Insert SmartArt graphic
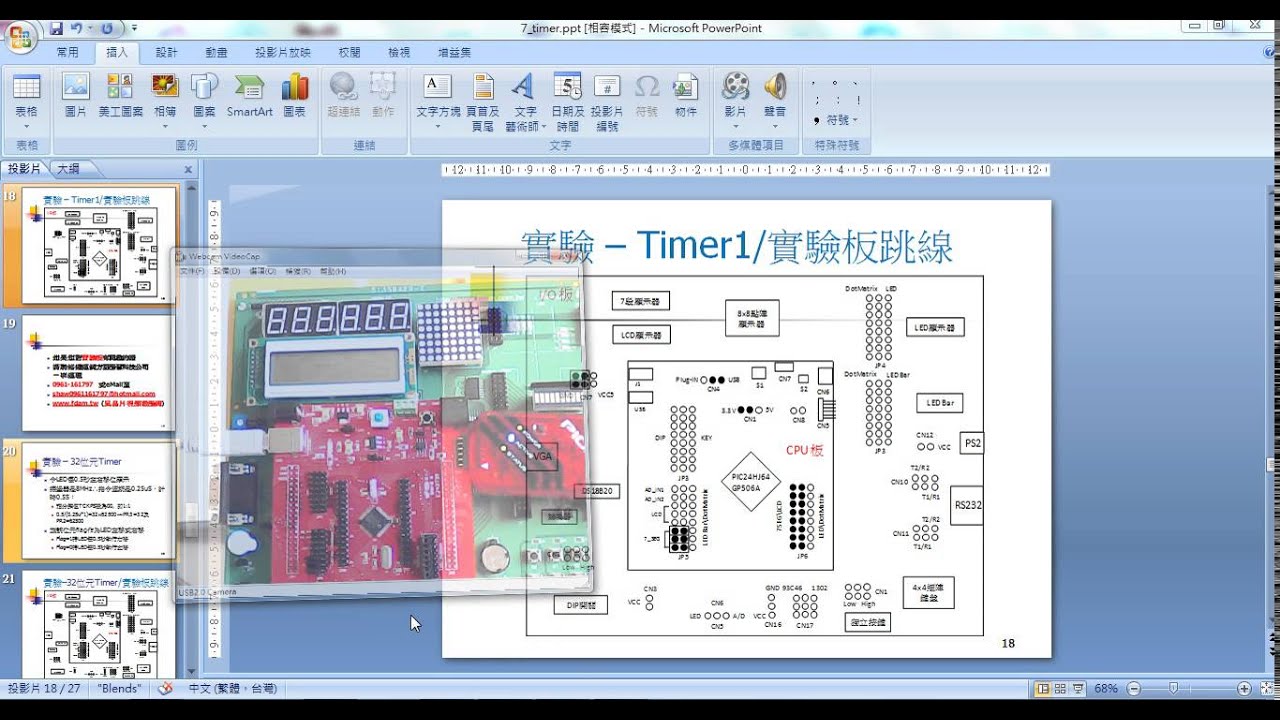The height and width of the screenshot is (720, 1280). tap(249, 96)
